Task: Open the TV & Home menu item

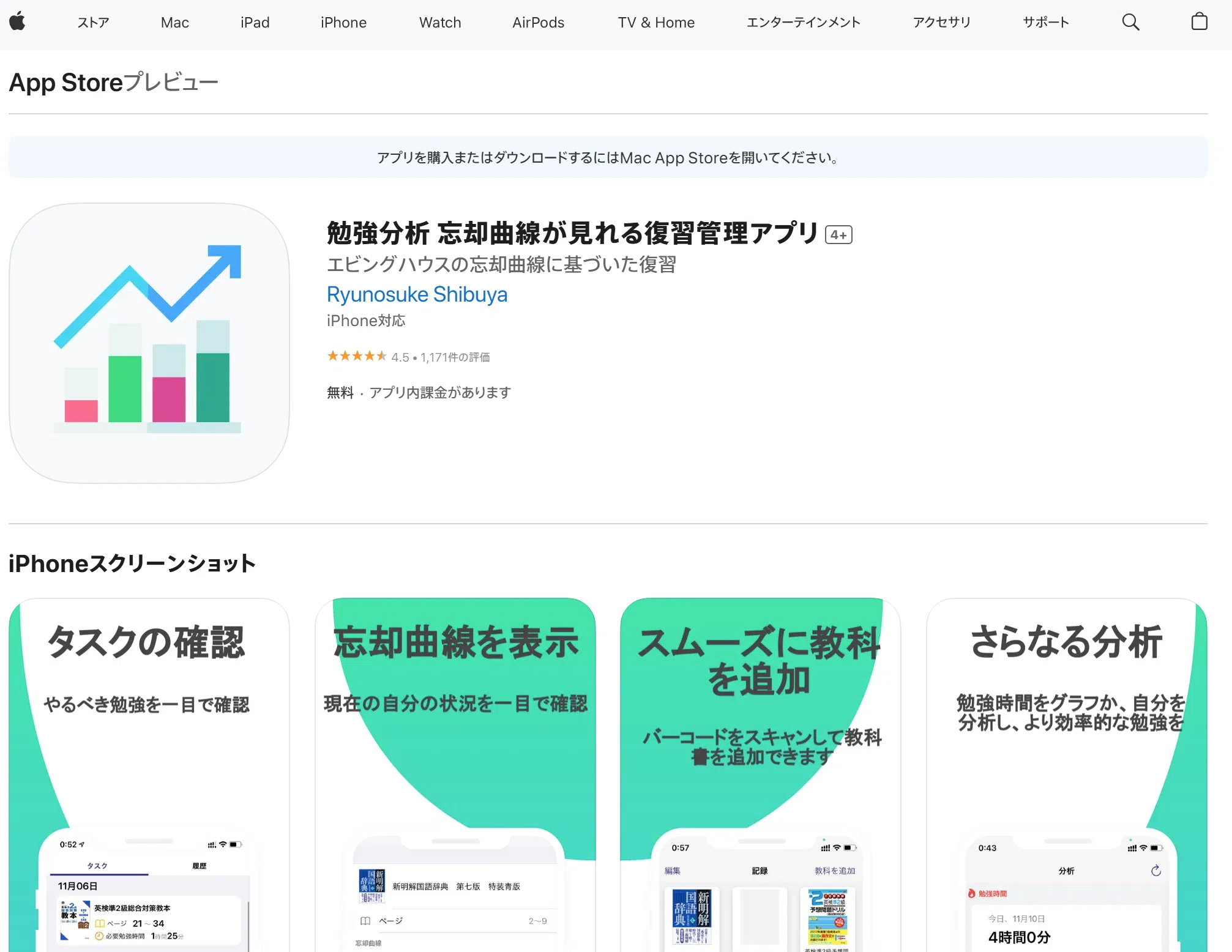Action: (656, 23)
